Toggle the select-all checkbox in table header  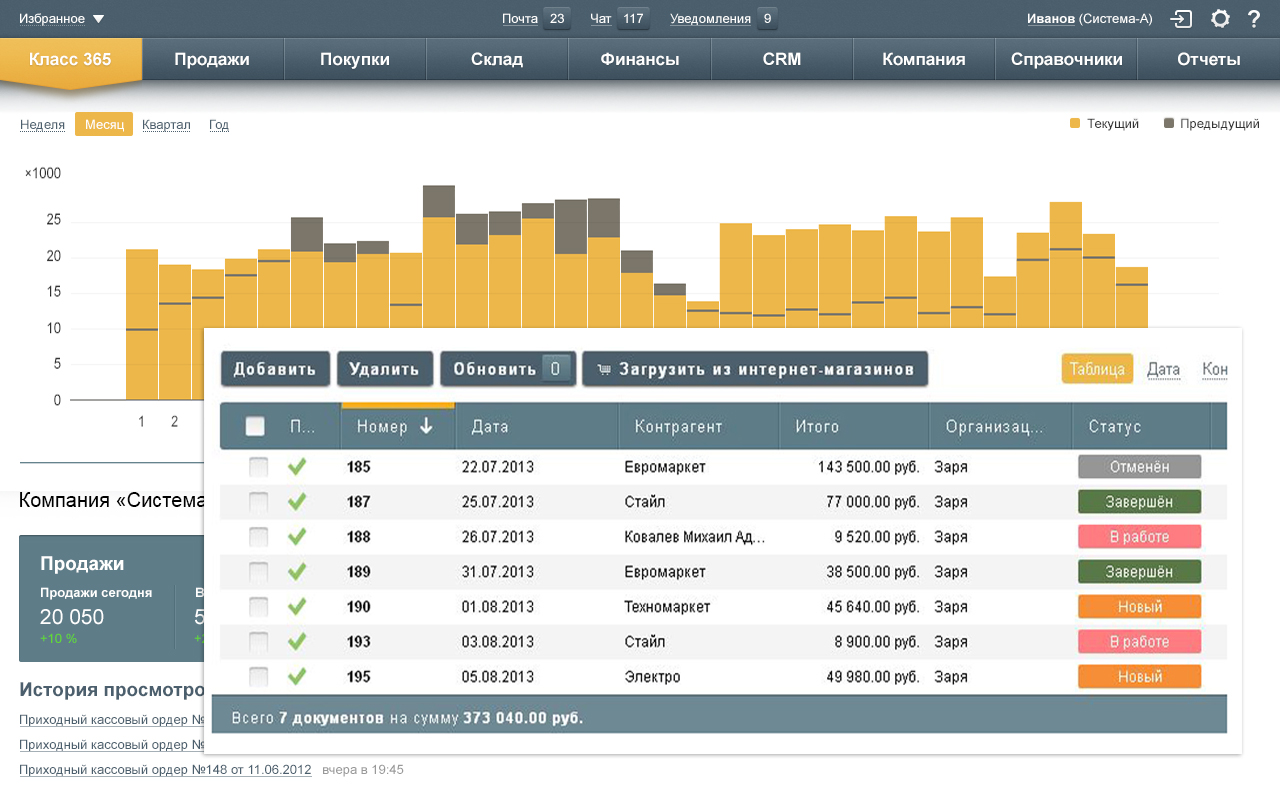pos(255,426)
